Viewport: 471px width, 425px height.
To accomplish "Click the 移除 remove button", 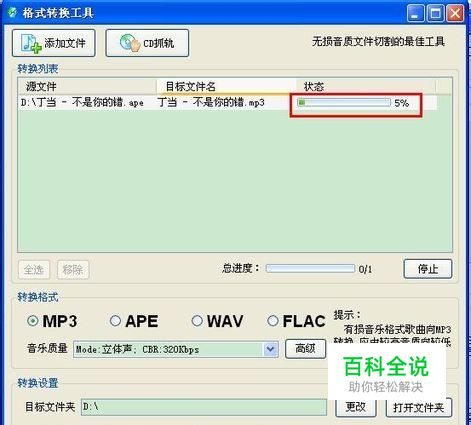I will tap(73, 269).
